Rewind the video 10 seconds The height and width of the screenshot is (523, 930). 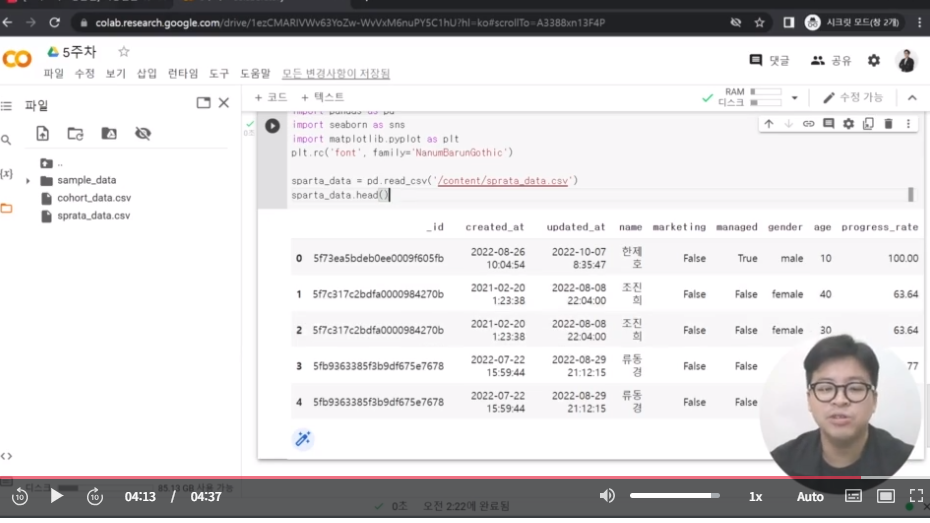tap(20, 496)
